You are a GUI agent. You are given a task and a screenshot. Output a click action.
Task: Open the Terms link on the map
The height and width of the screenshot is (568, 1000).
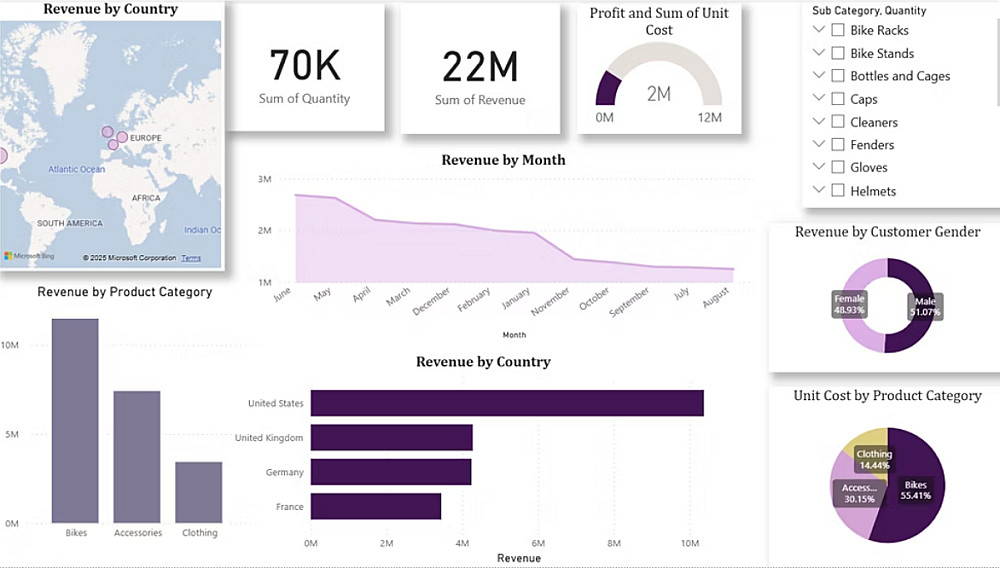191,258
